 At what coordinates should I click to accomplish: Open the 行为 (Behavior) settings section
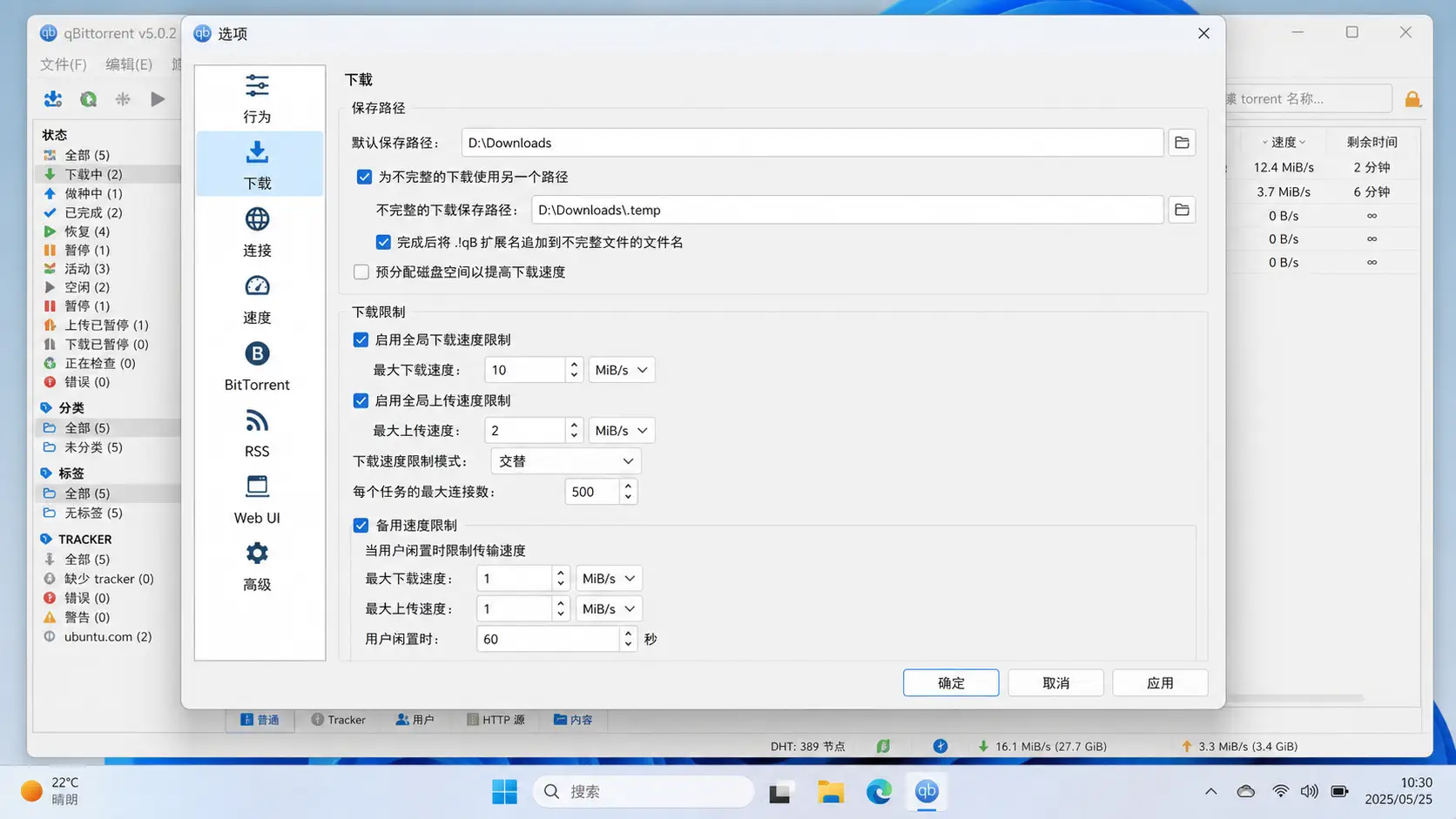tap(257, 98)
